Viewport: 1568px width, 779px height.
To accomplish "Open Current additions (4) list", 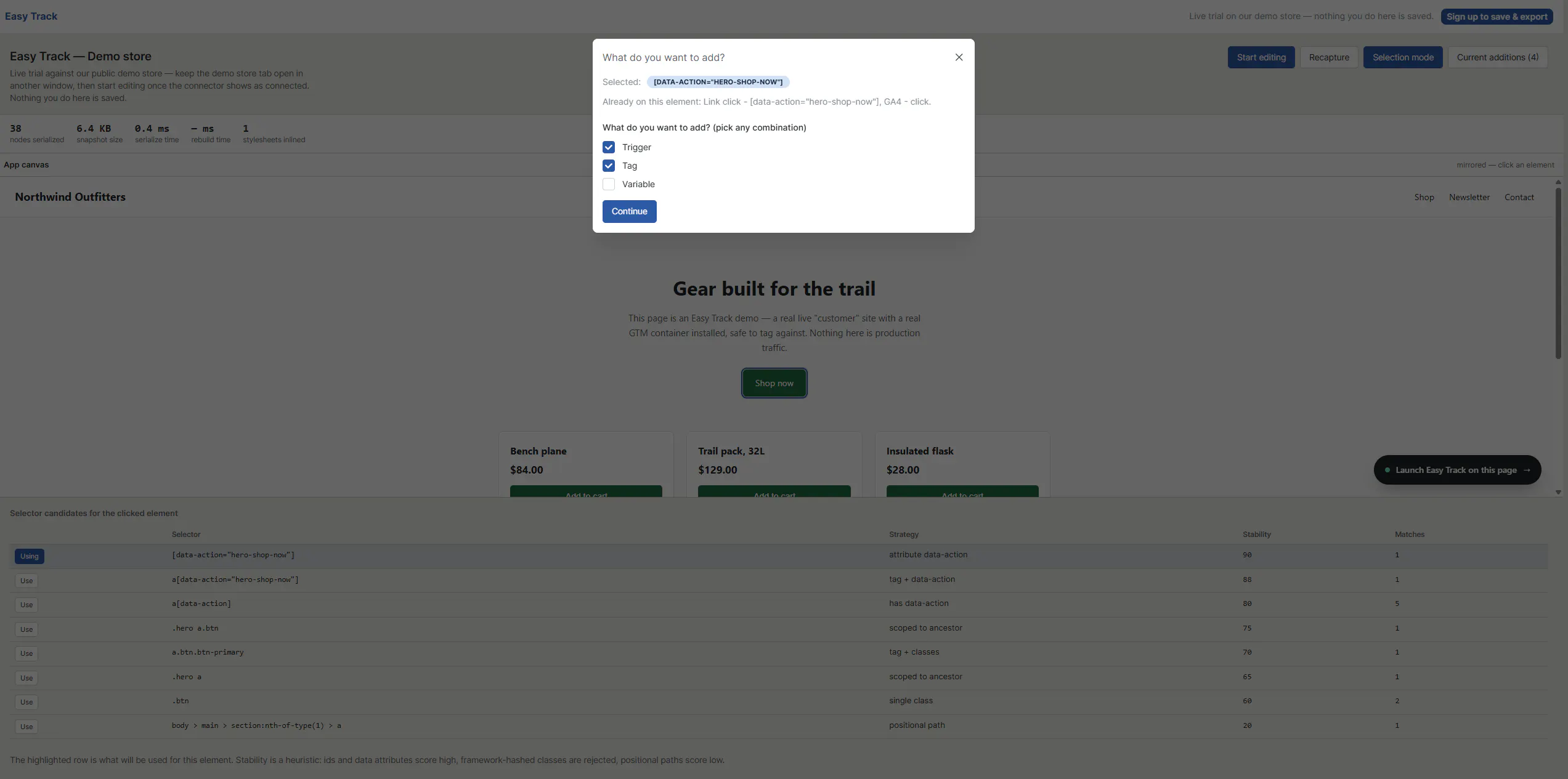I will tap(1497, 57).
